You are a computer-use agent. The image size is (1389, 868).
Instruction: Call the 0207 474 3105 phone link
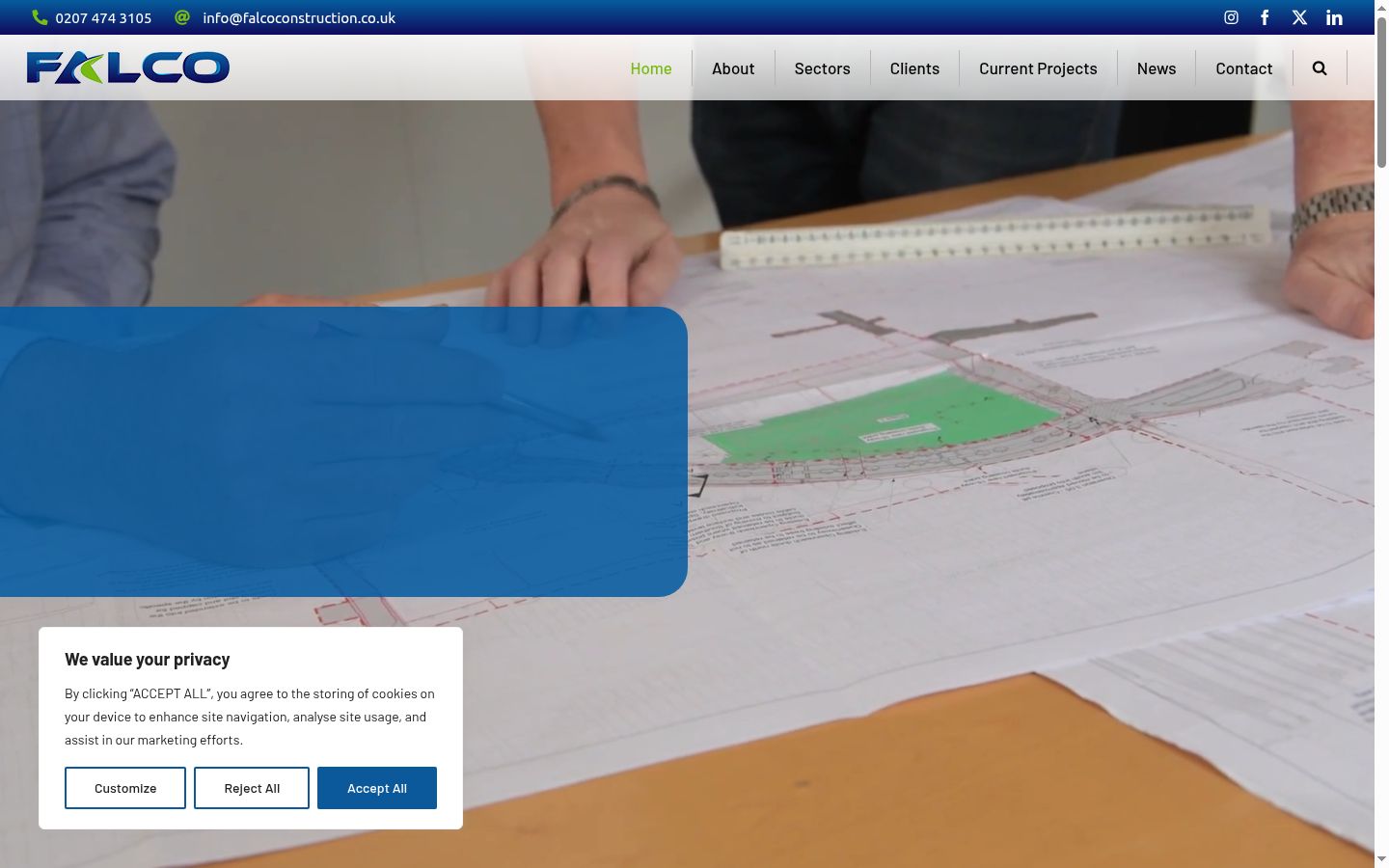coord(103,18)
